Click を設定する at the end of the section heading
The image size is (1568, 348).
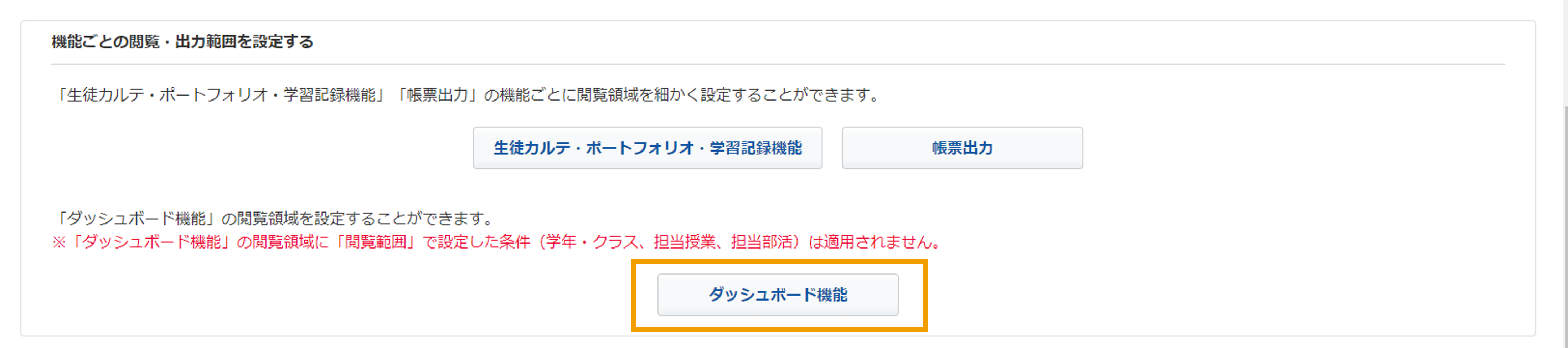tap(274, 41)
